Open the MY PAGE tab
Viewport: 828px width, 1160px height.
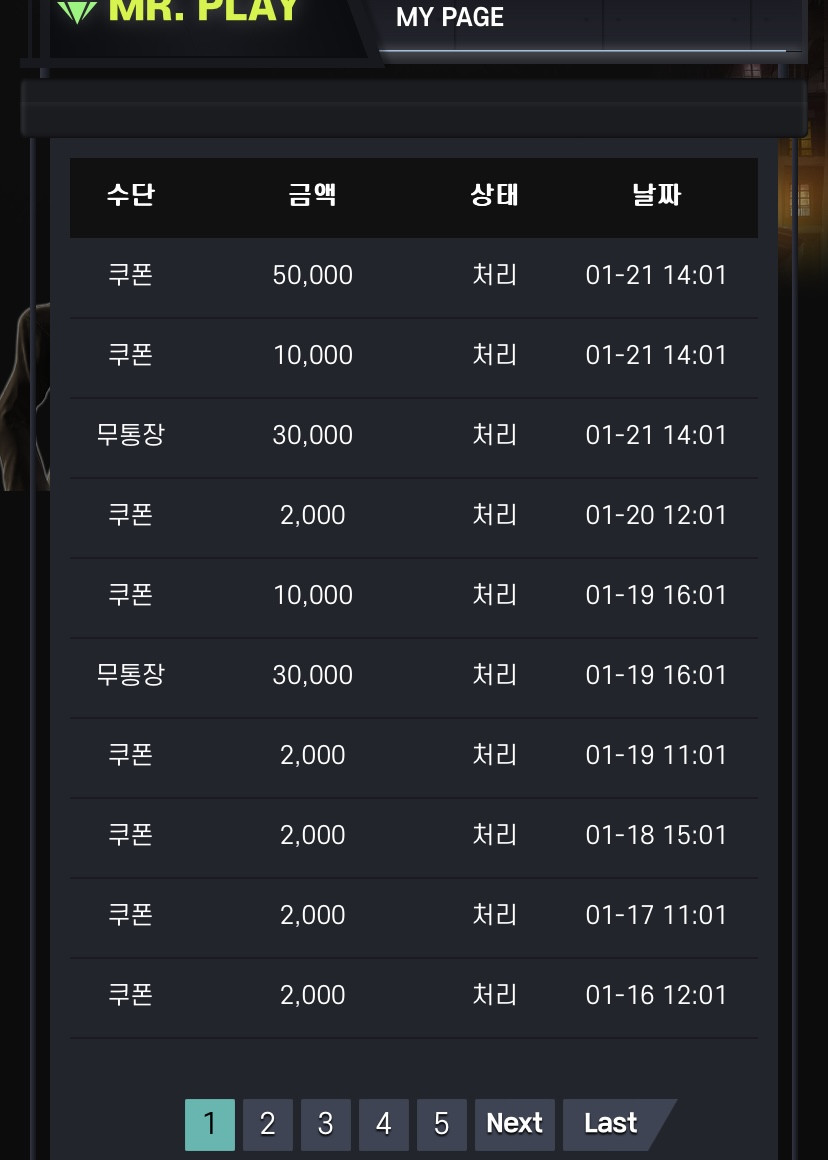point(450,17)
